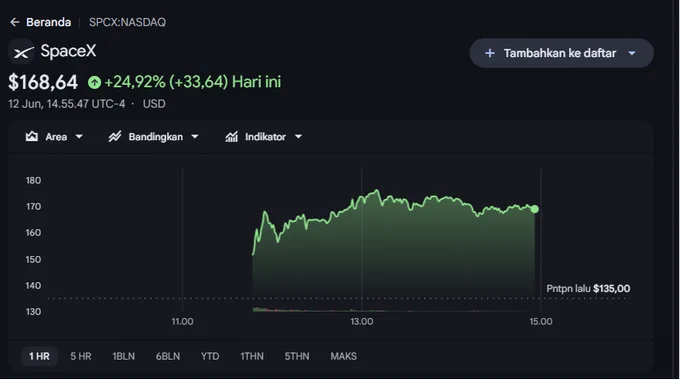This screenshot has height=380, width=680.
Task: Click the back arrow next to Beranda
Action: (15, 22)
